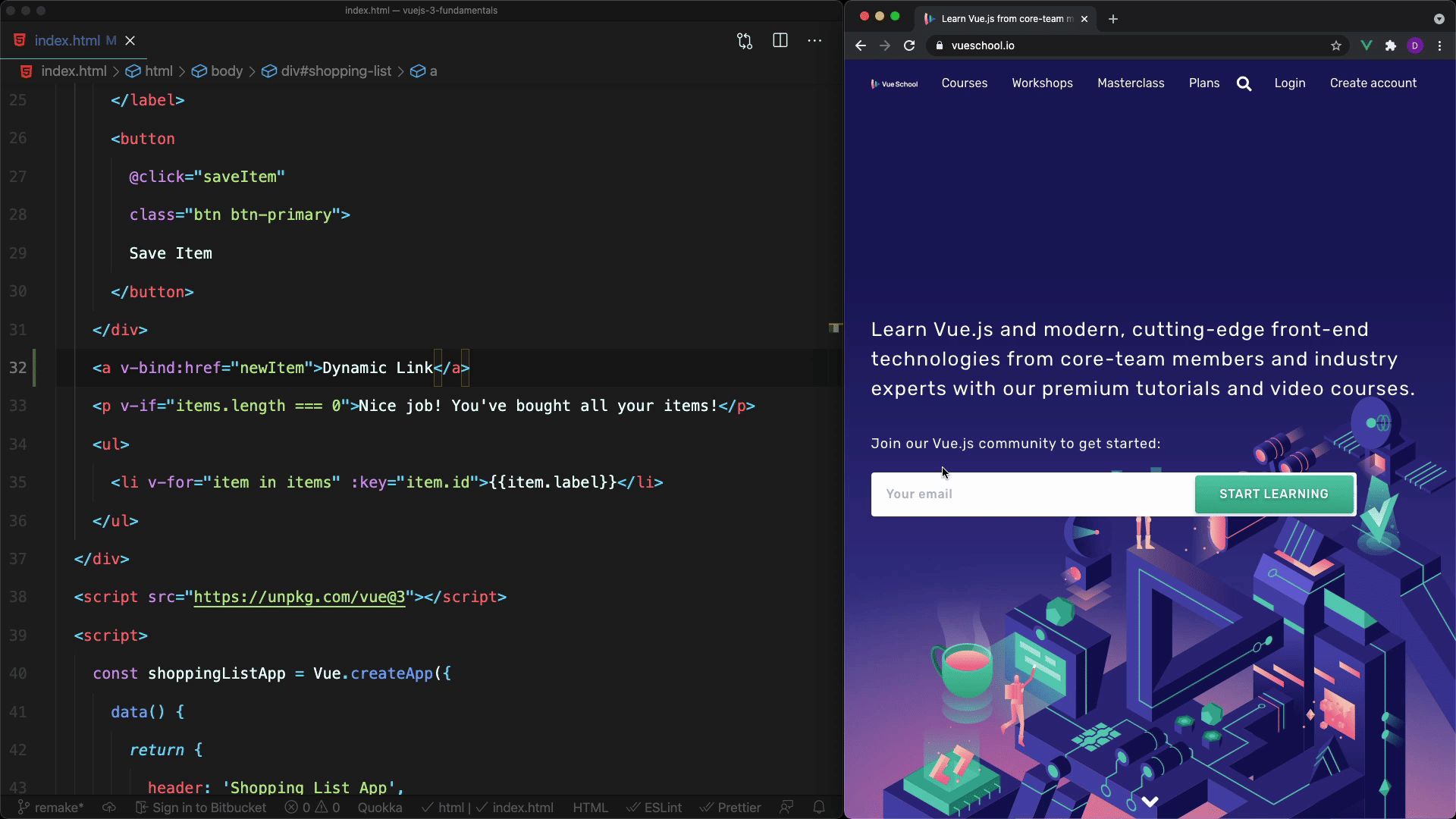
Task: Open site search with magnifier icon
Action: pyautogui.click(x=1244, y=83)
